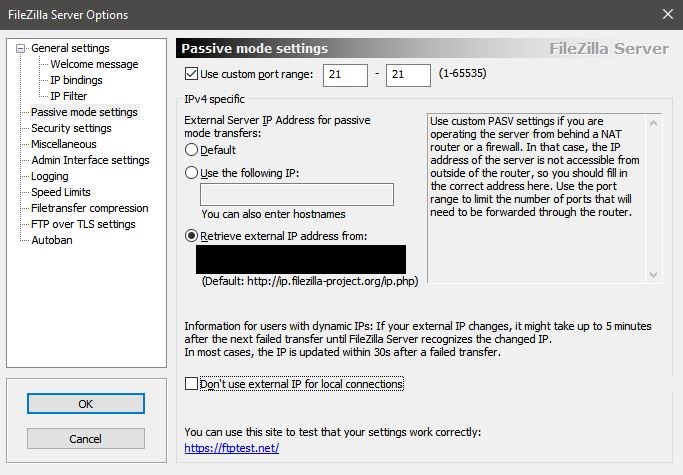The width and height of the screenshot is (683, 475).
Task: Enable Don't use external IP for local connections
Action: tap(191, 383)
